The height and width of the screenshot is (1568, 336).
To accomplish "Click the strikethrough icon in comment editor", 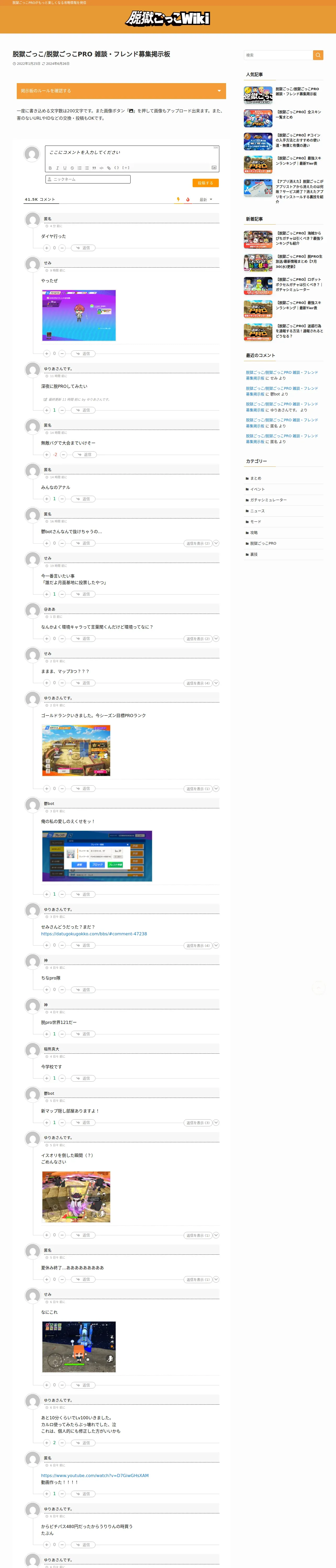I will [72, 168].
